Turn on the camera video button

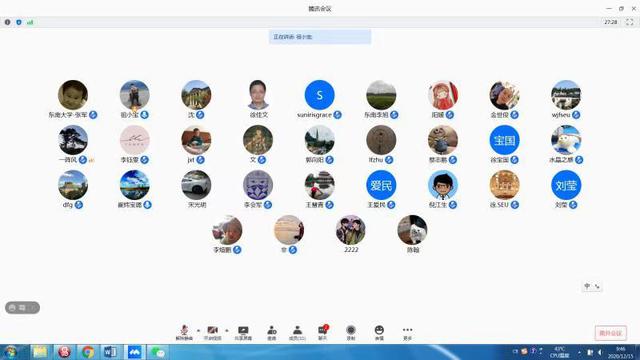click(212, 333)
